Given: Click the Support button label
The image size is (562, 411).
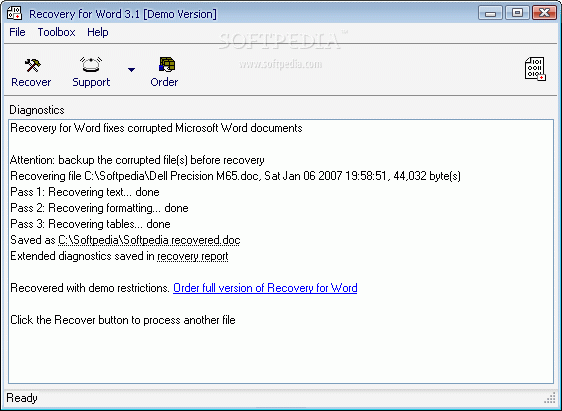Looking at the screenshot, I should tap(91, 82).
